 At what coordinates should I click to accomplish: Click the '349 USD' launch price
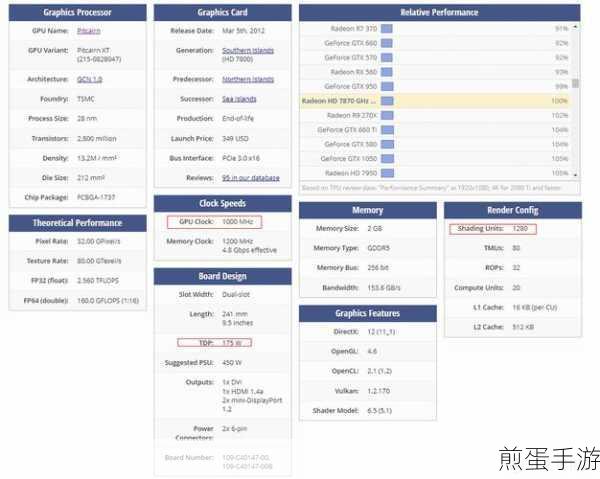[x=235, y=138]
